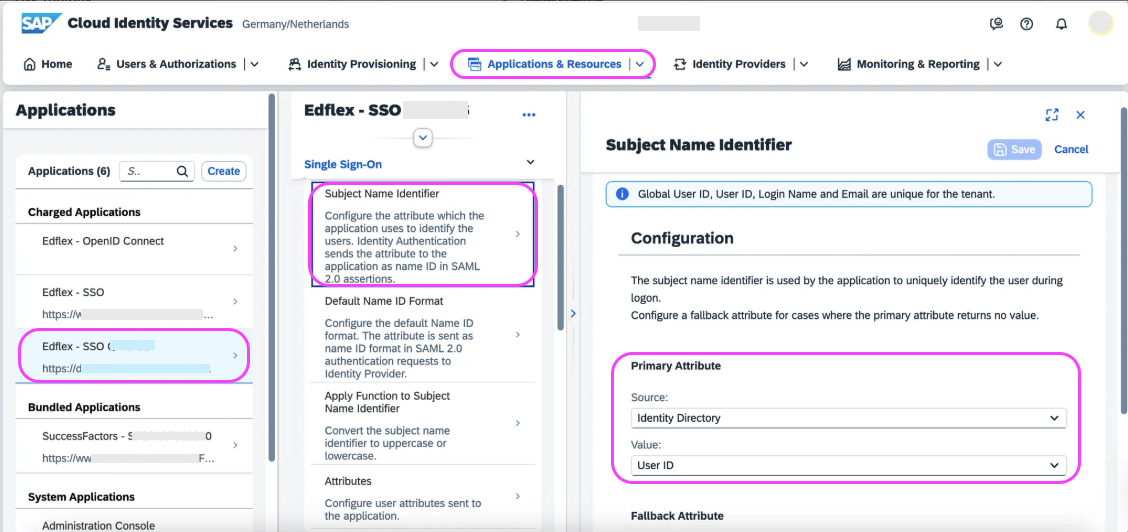
Task: Expand the Users & Authorizations dropdown arrow
Action: 255,64
